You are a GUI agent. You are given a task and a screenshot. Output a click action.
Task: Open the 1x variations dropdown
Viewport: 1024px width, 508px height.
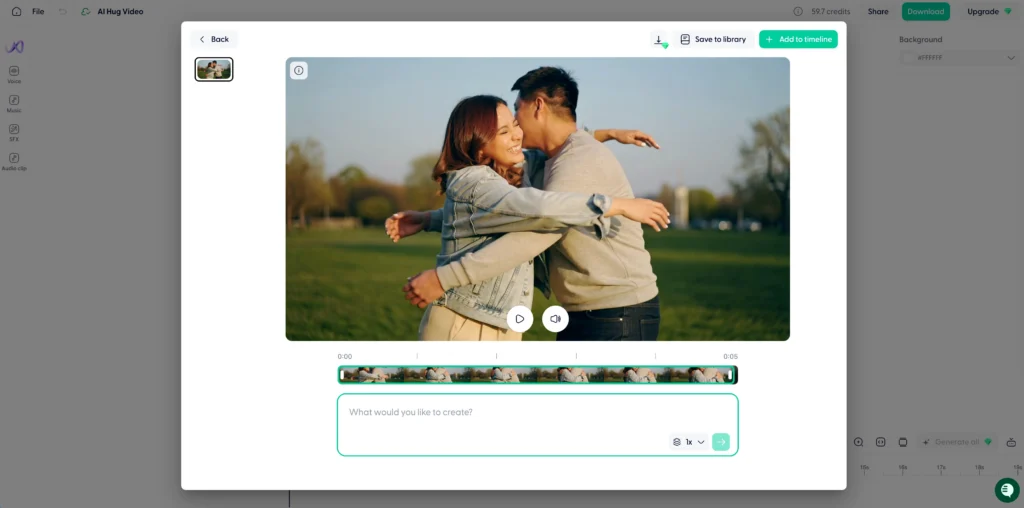pos(689,442)
